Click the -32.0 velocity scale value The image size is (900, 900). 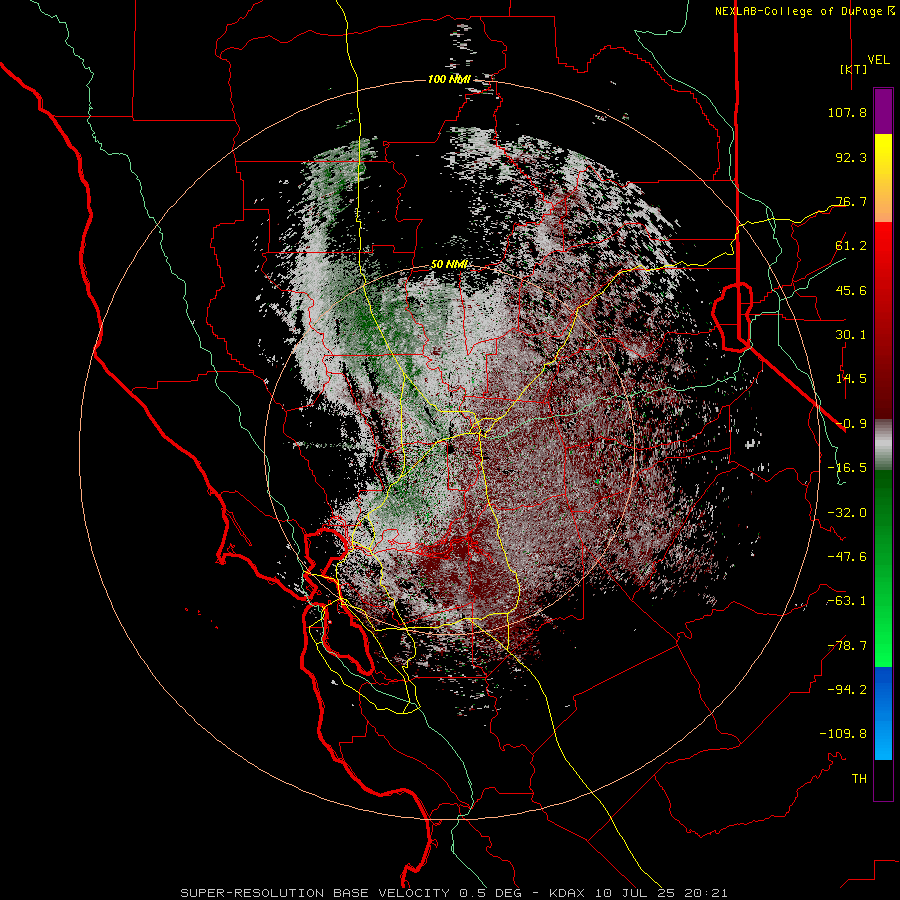click(x=847, y=513)
